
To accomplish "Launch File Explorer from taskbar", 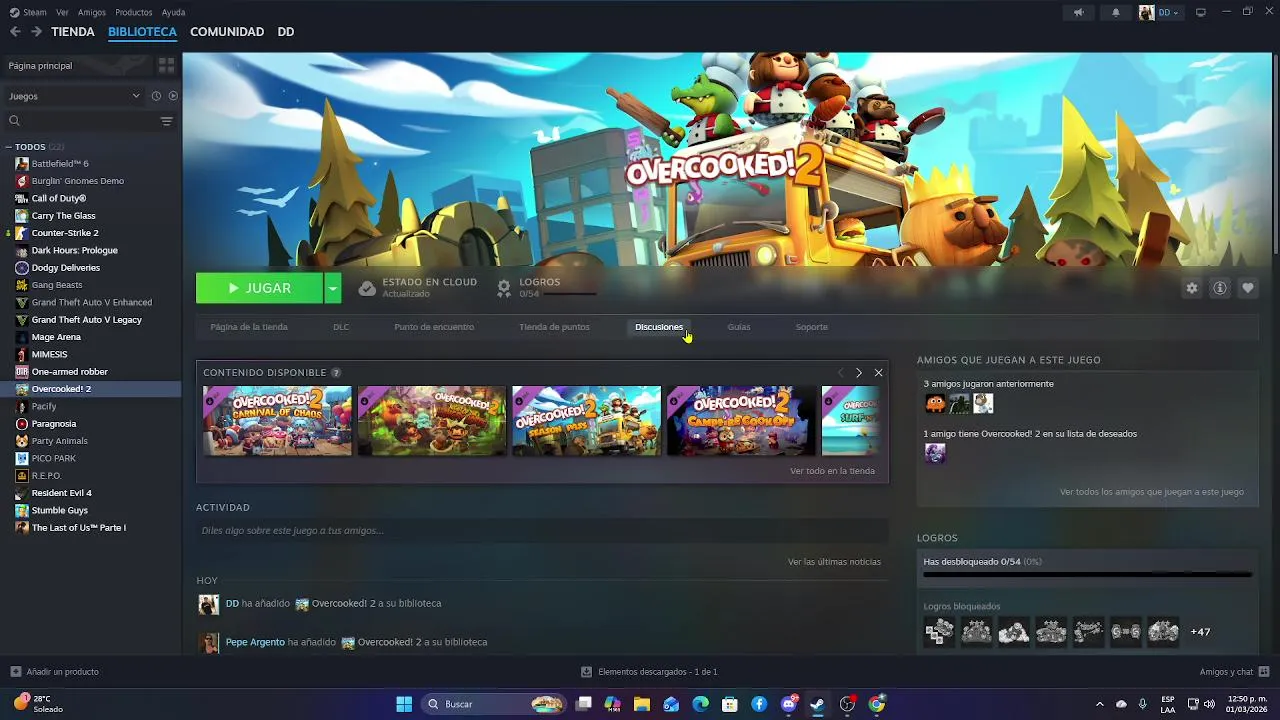I will (642, 704).
